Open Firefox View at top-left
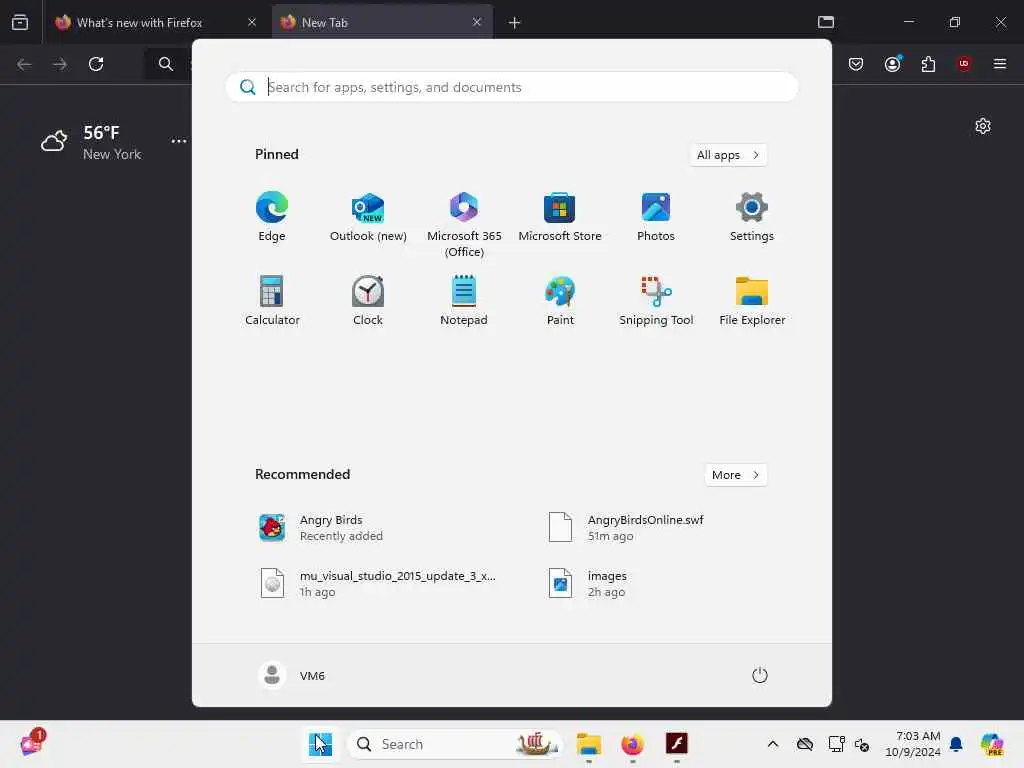 coord(20,22)
